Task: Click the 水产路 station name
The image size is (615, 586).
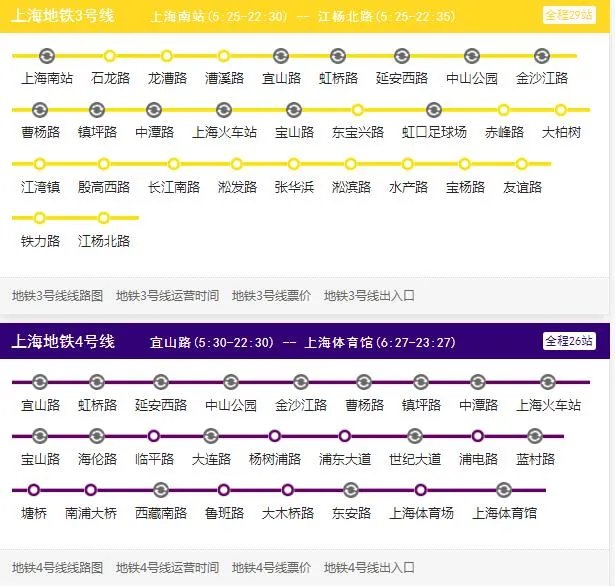Action: point(408,187)
